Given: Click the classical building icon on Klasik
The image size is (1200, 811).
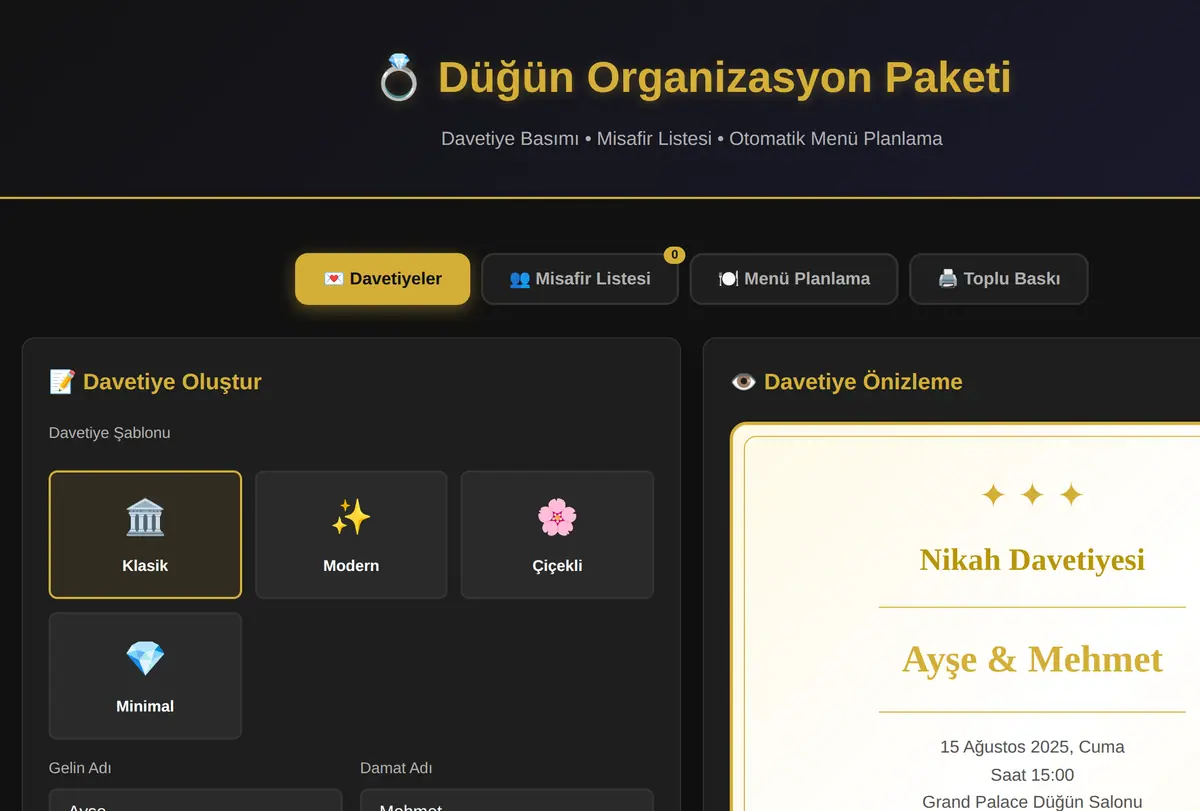Looking at the screenshot, I should click(145, 518).
